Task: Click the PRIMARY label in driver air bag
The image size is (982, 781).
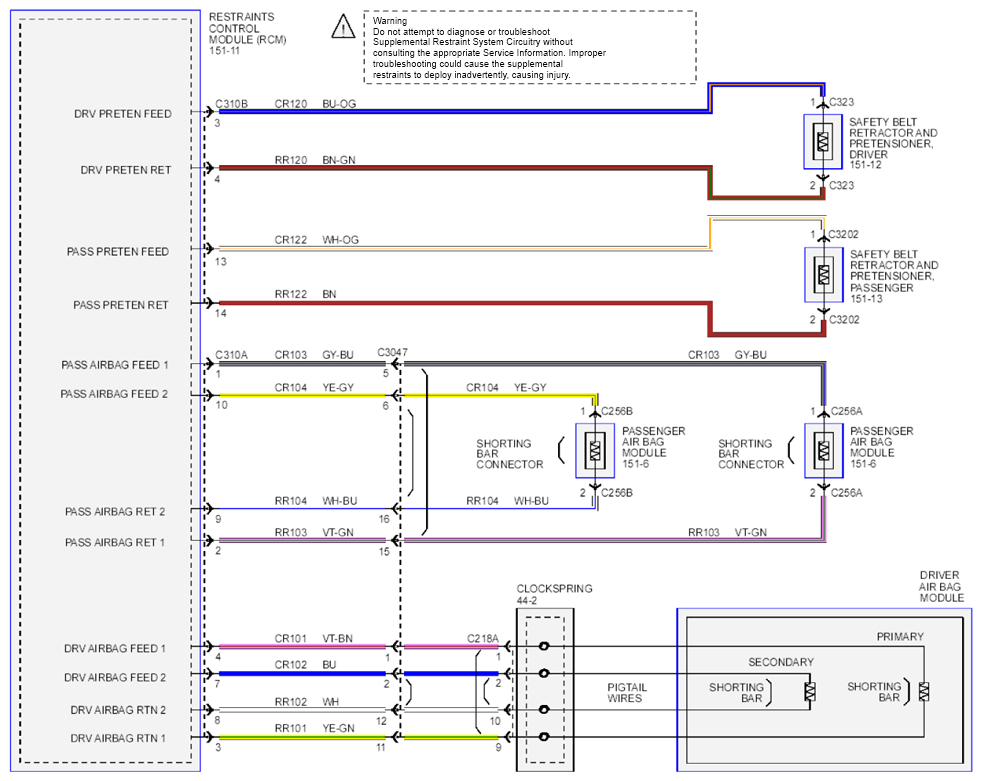Action: click(x=900, y=637)
